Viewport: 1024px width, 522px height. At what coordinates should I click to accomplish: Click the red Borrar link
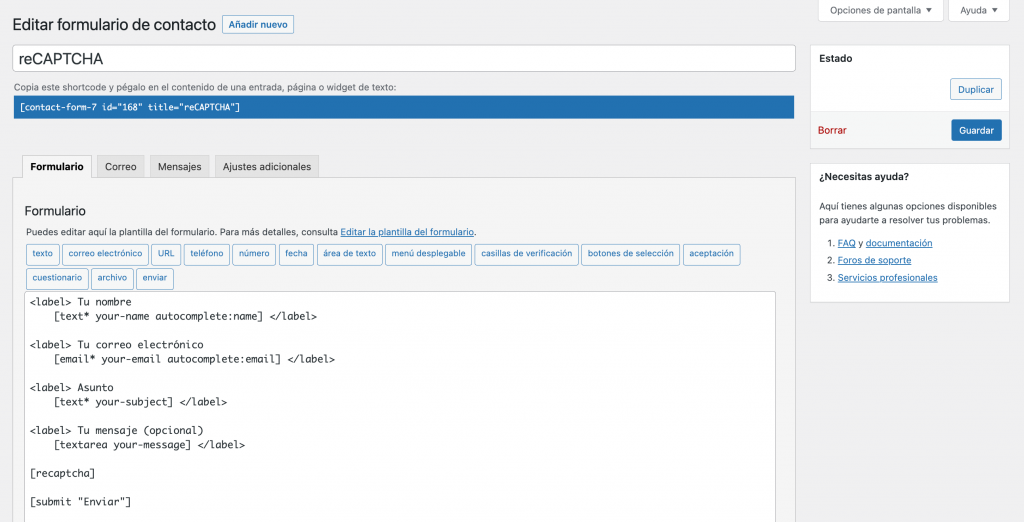coord(832,130)
